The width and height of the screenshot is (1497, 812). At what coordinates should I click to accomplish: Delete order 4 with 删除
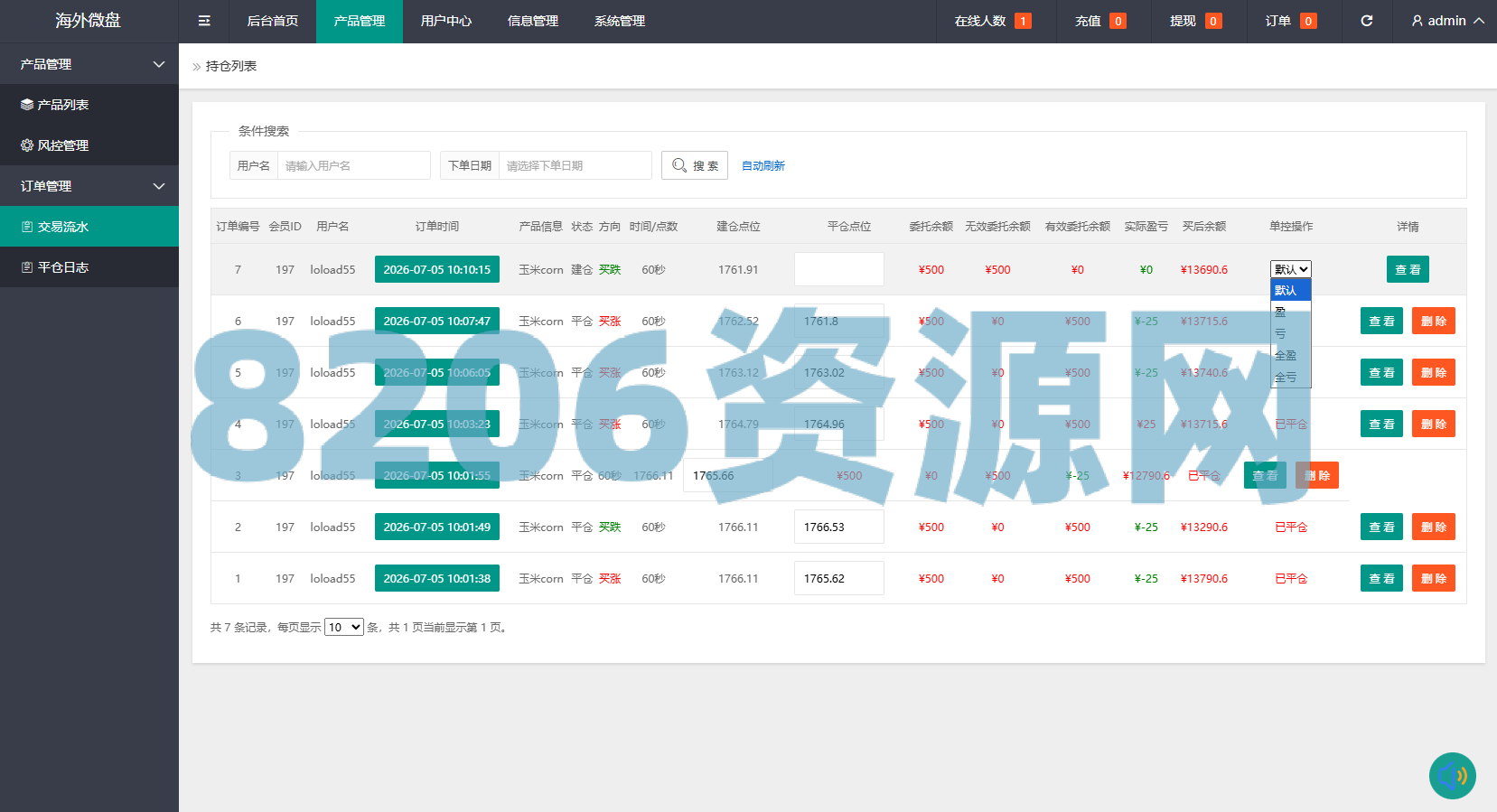click(1434, 424)
